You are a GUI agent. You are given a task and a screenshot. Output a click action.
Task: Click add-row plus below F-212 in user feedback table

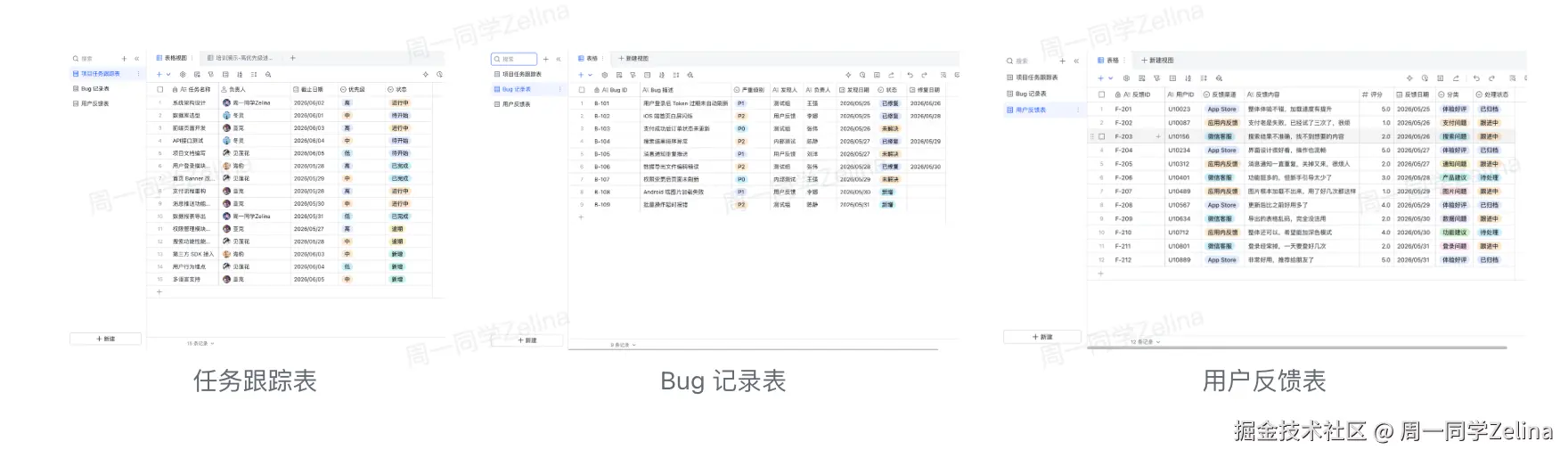click(x=1101, y=274)
